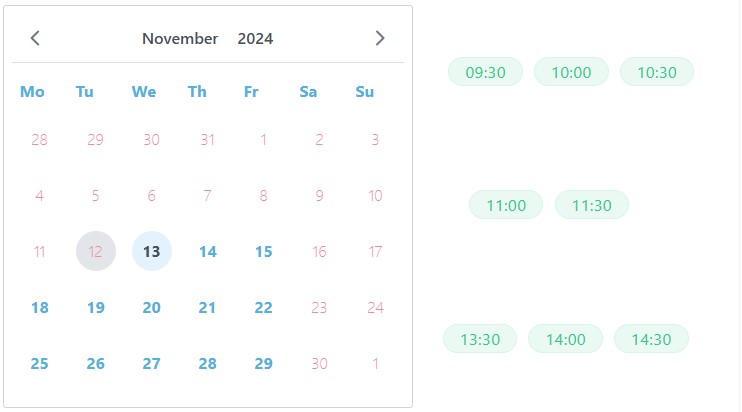Open the 2024 year selector
The width and height of the screenshot is (742, 412).
(x=256, y=39)
